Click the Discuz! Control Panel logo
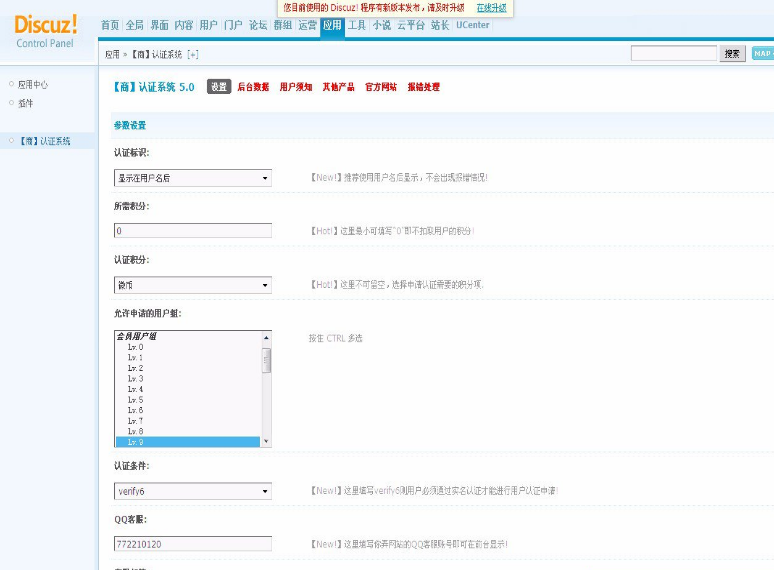 [46, 30]
